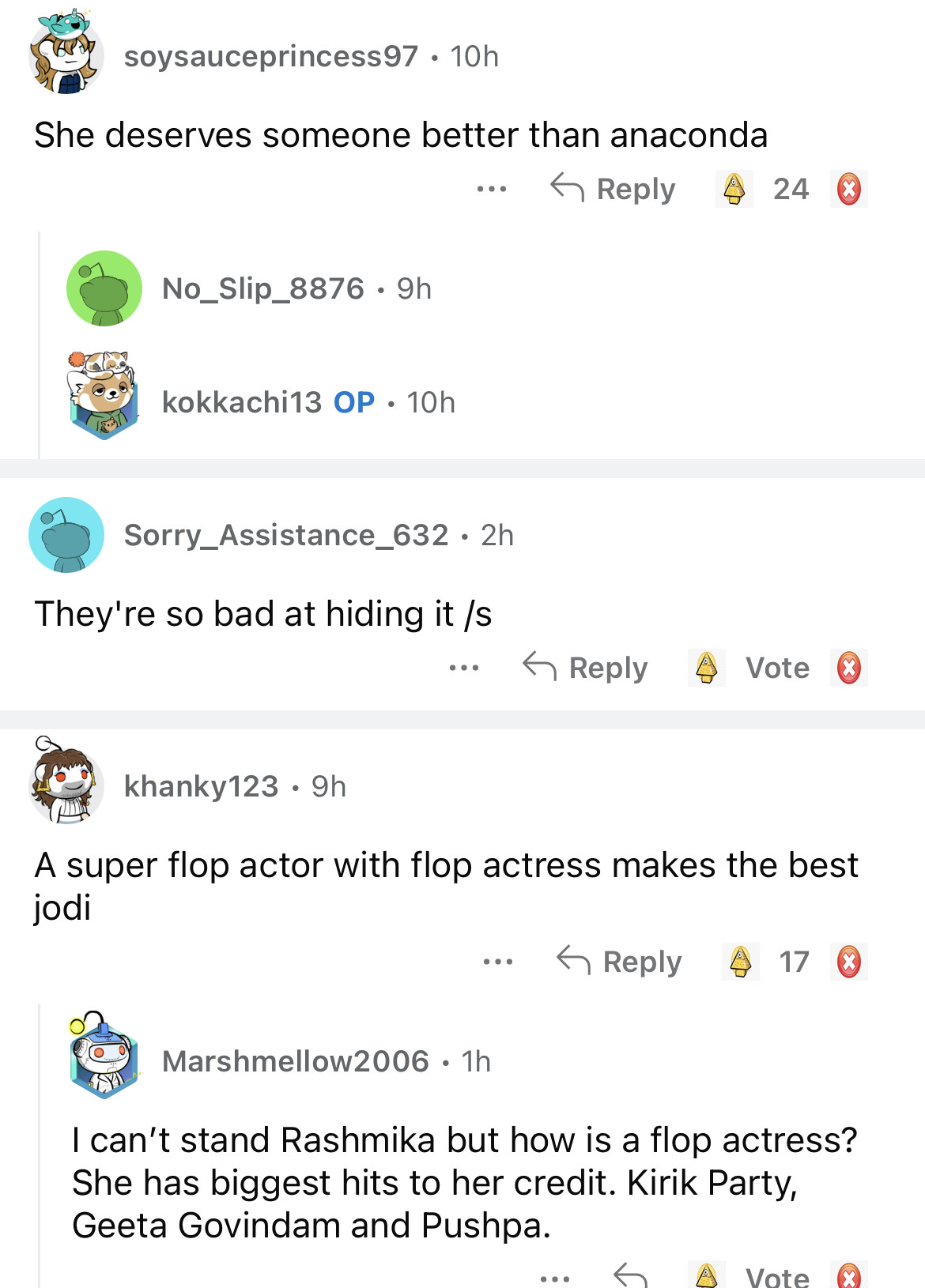Open more options on Sorry_Assistance_632's comment
Screen dimensions: 925x1288
click(x=464, y=668)
